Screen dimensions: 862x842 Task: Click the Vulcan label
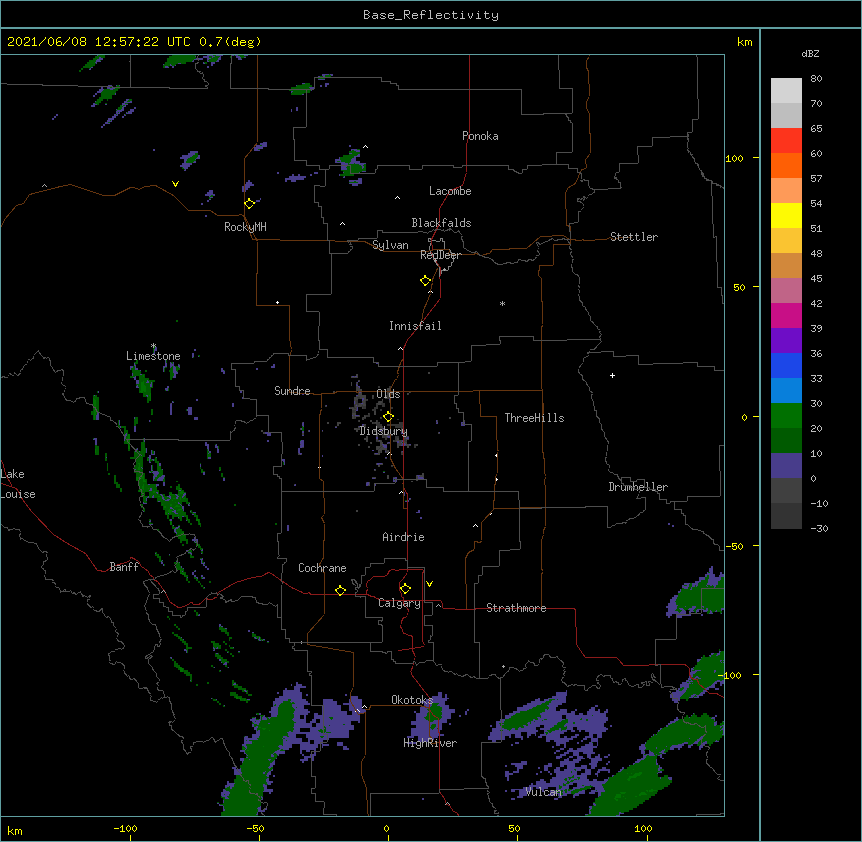[x=543, y=792]
